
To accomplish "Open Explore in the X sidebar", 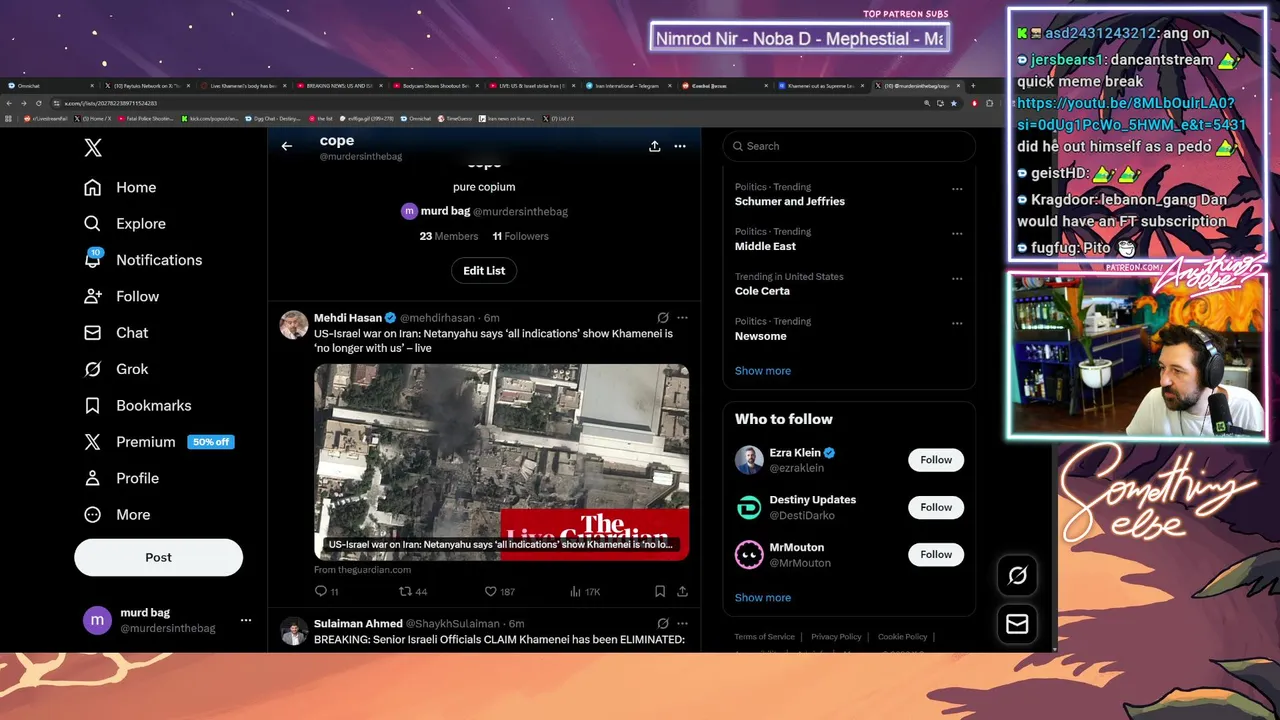I will [x=125, y=224].
